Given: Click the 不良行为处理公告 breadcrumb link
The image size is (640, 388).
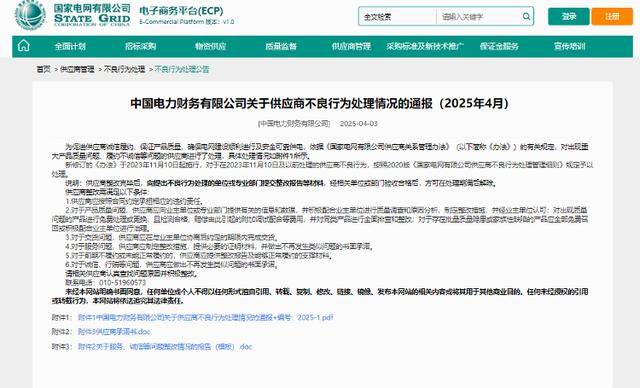Looking at the screenshot, I should pyautogui.click(x=182, y=69).
